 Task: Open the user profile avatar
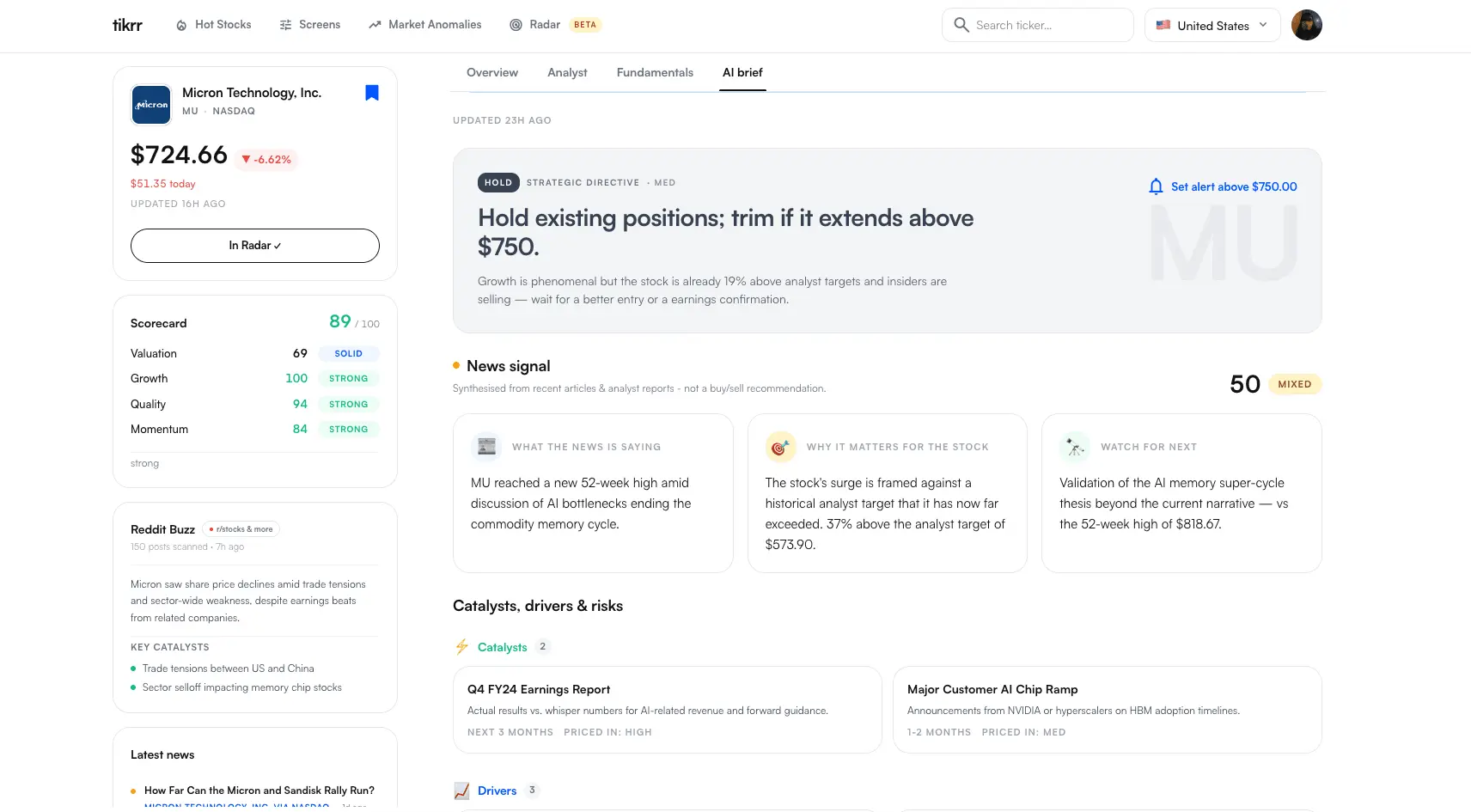pyautogui.click(x=1306, y=25)
